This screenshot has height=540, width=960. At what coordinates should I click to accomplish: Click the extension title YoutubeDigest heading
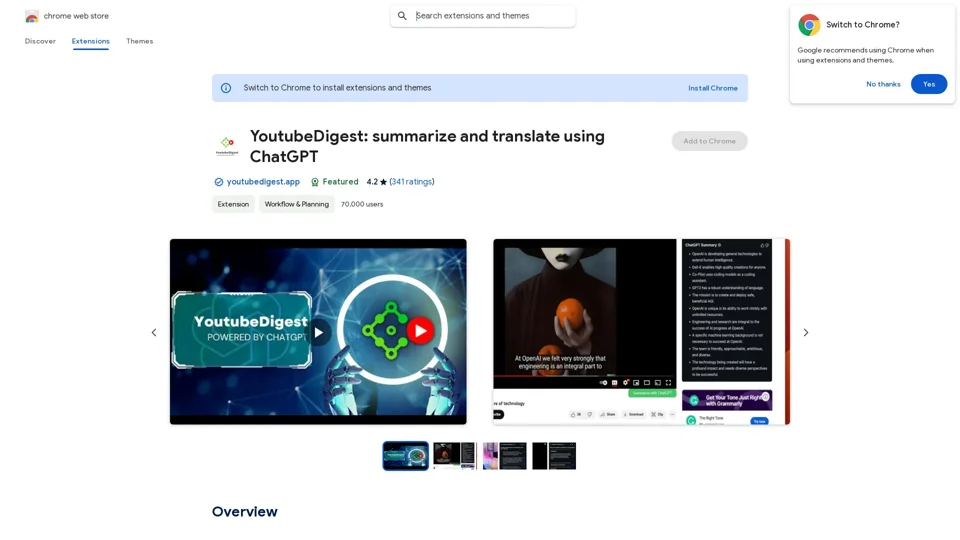427,146
